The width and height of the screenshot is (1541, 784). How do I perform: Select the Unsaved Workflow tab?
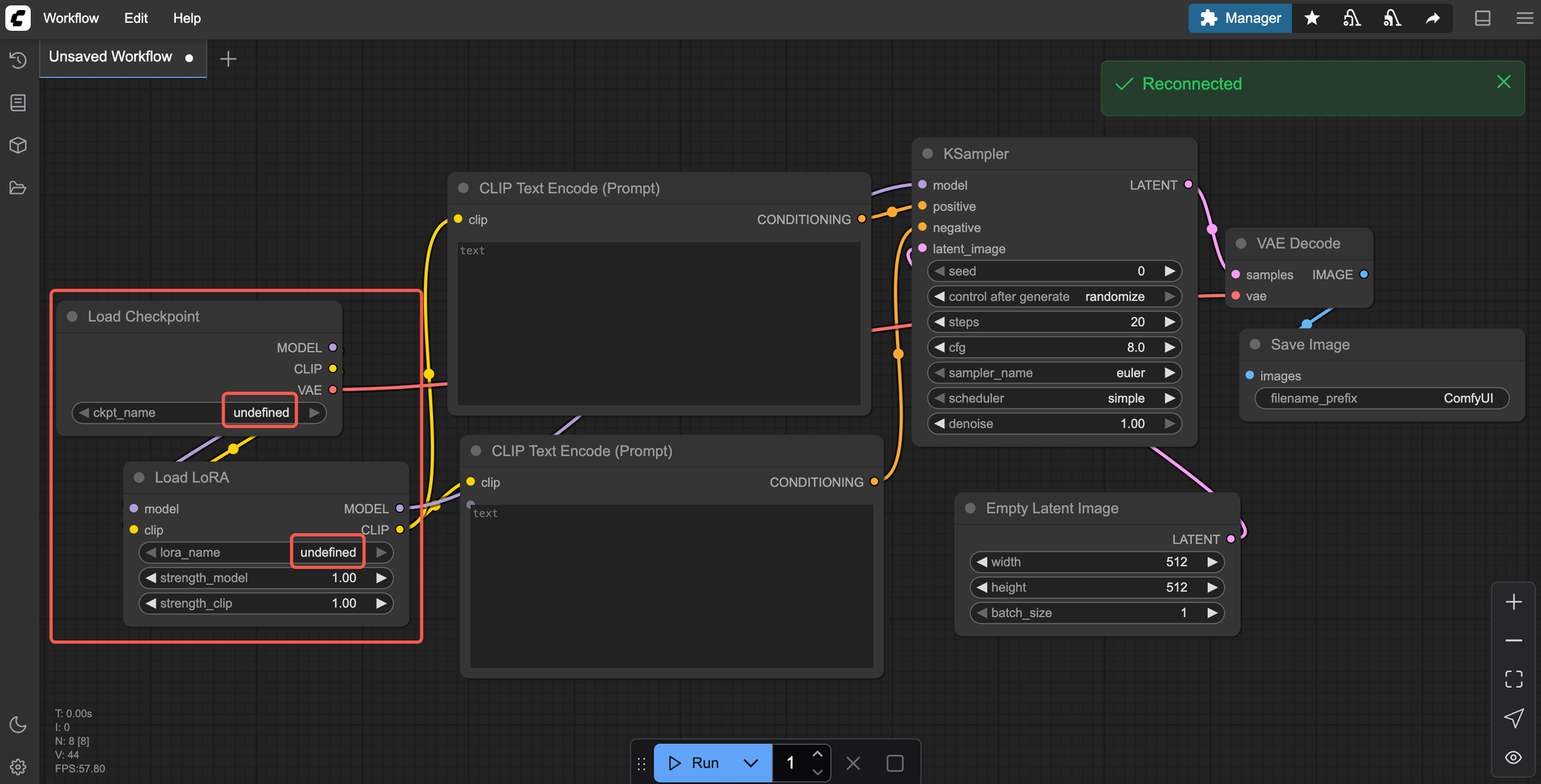pos(123,57)
